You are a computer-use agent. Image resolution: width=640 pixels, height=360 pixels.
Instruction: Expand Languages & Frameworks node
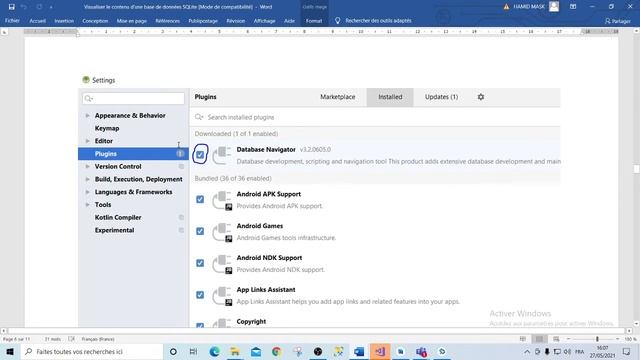pyautogui.click(x=87, y=192)
